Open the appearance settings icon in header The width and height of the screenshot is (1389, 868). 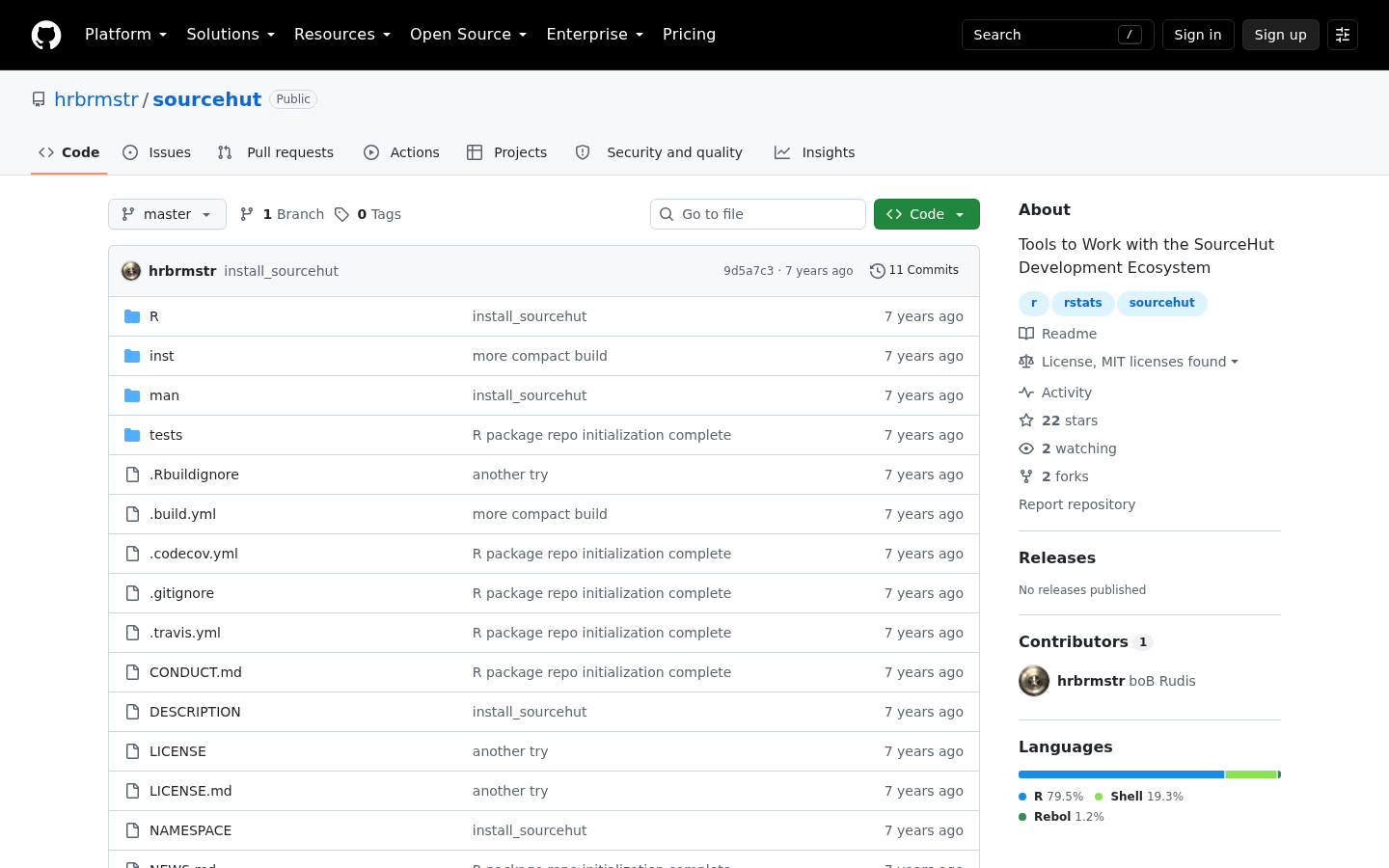click(x=1343, y=35)
